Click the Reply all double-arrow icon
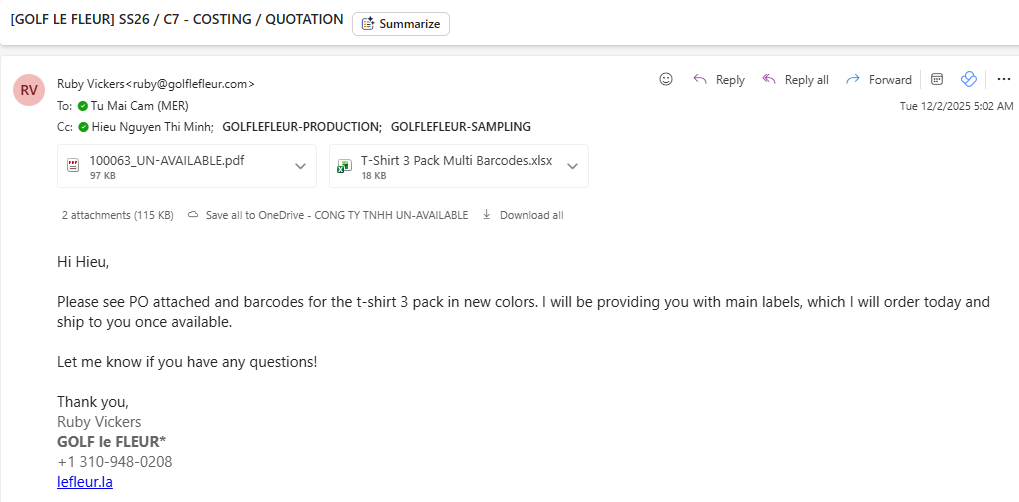The width and height of the screenshot is (1019, 502). point(769,80)
